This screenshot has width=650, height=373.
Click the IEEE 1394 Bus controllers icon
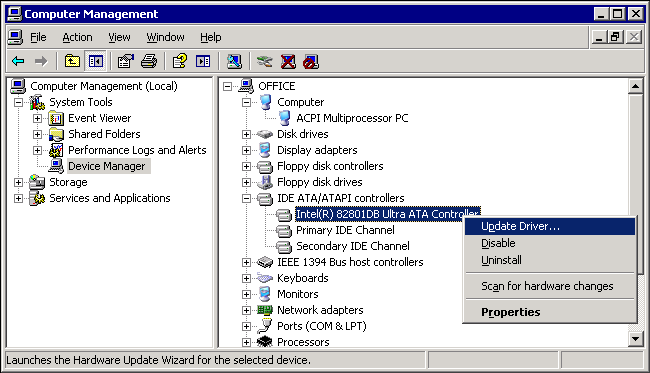pyautogui.click(x=264, y=262)
